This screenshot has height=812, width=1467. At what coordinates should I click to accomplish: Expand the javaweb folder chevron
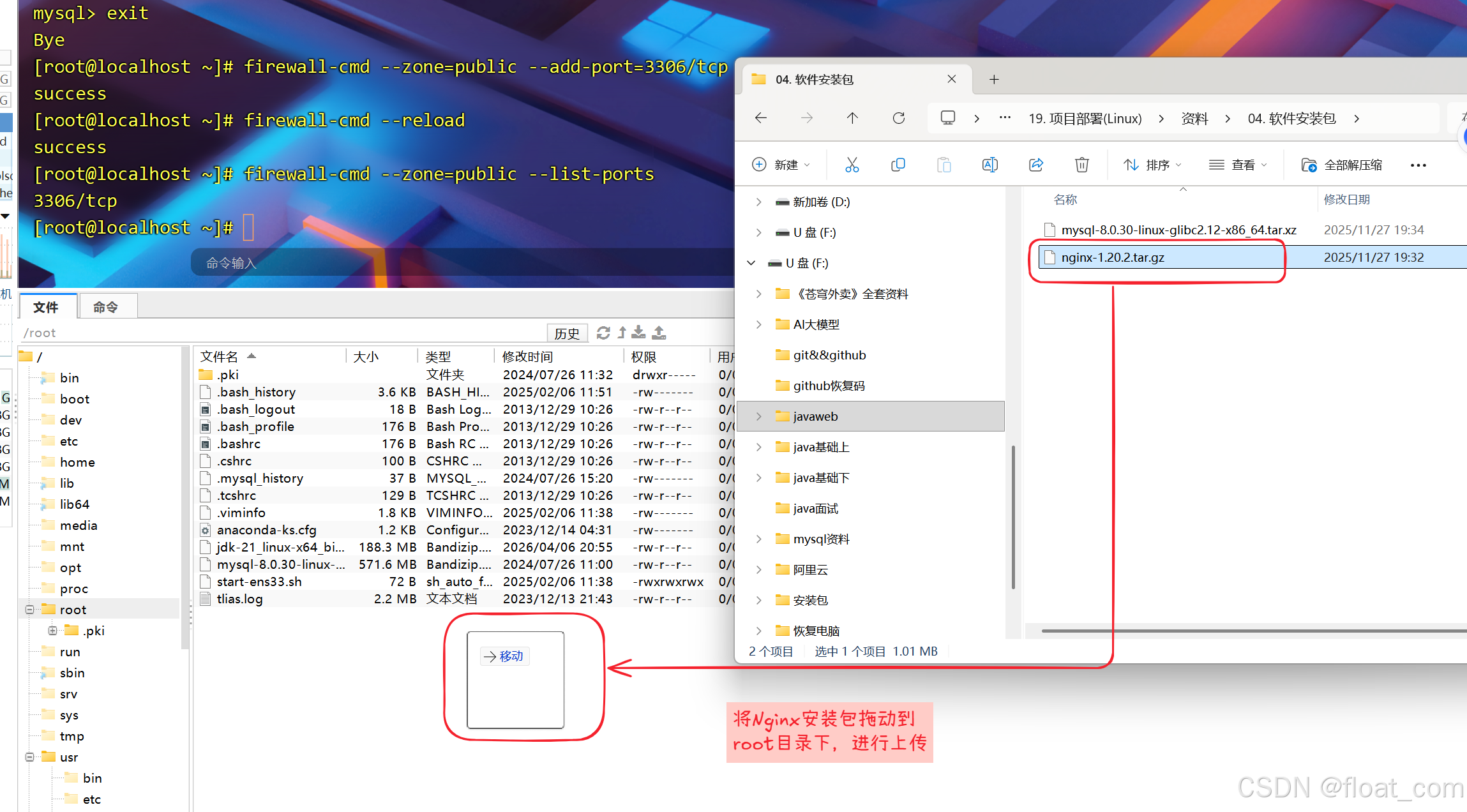point(758,416)
